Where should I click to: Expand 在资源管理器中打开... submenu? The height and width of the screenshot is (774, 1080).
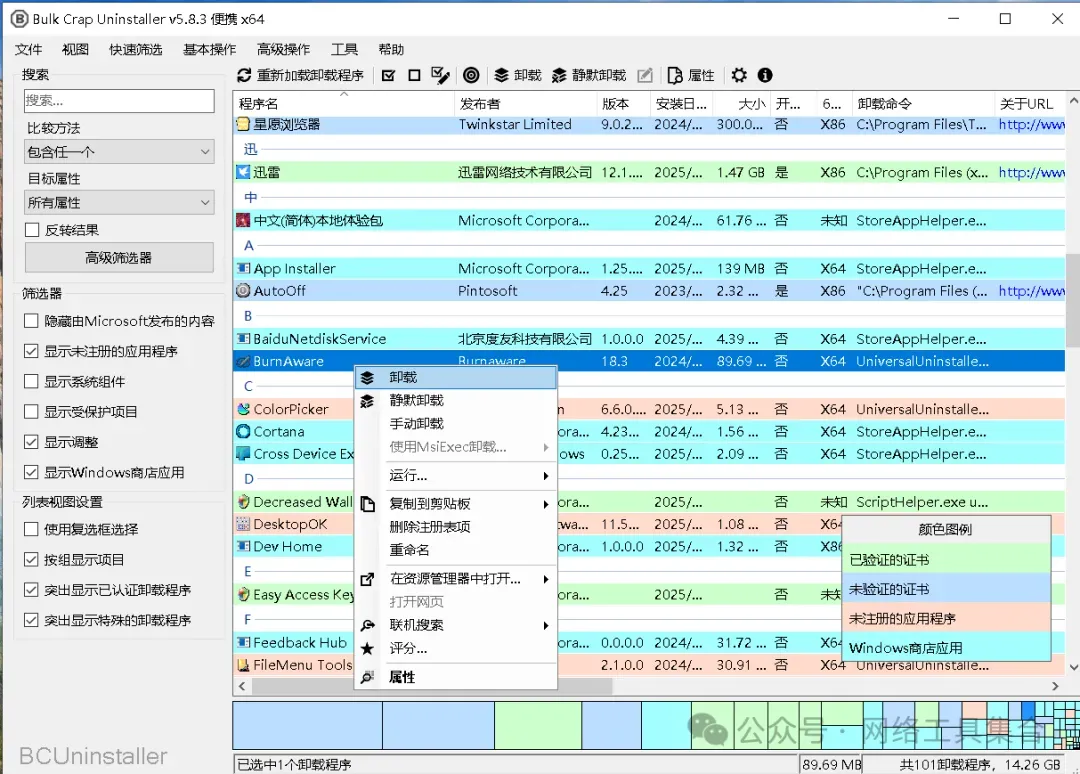[x=455, y=578]
